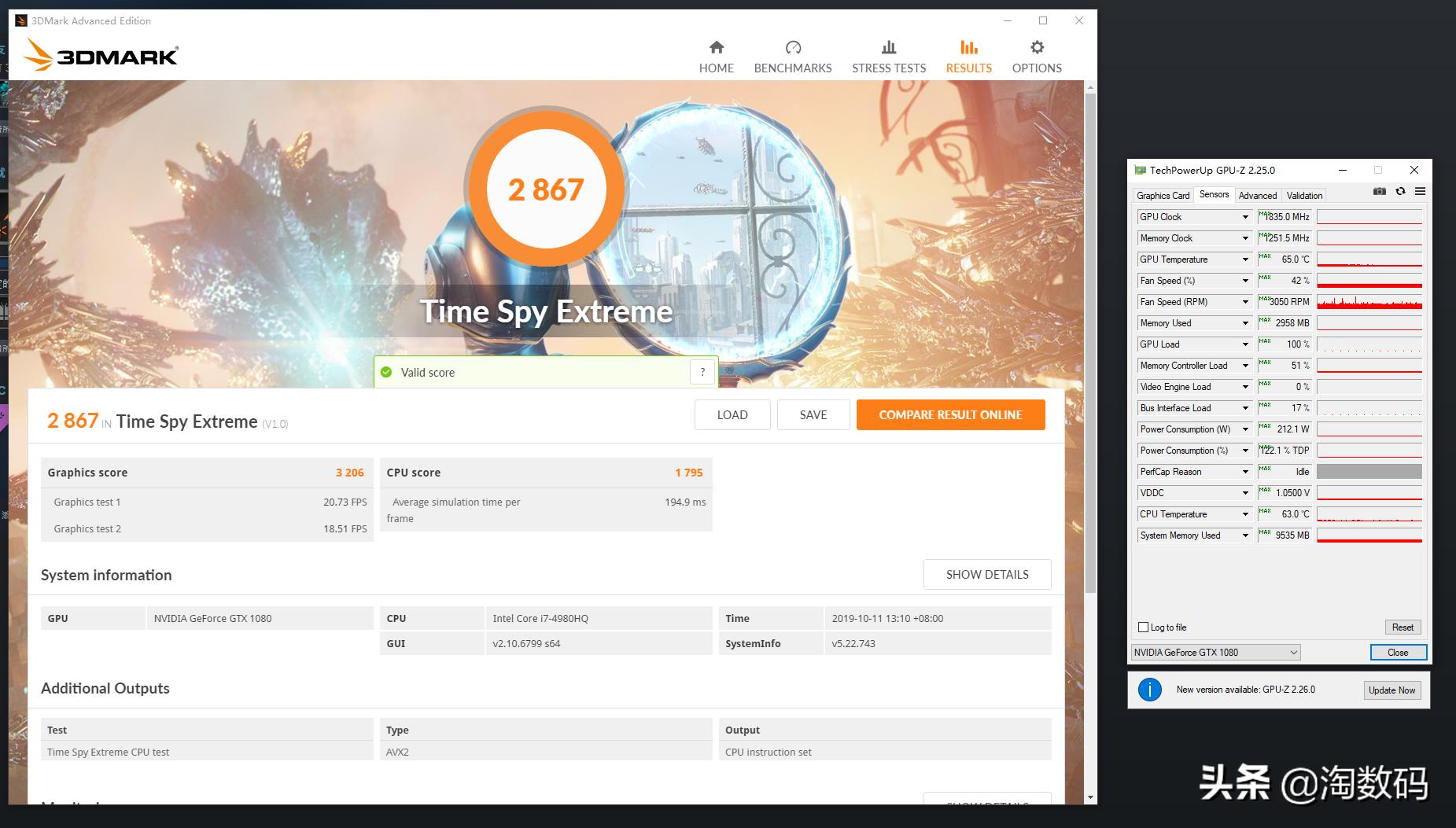This screenshot has height=828, width=1456.
Task: Expand the PerfCap Reason dropdown
Action: pos(1245,472)
